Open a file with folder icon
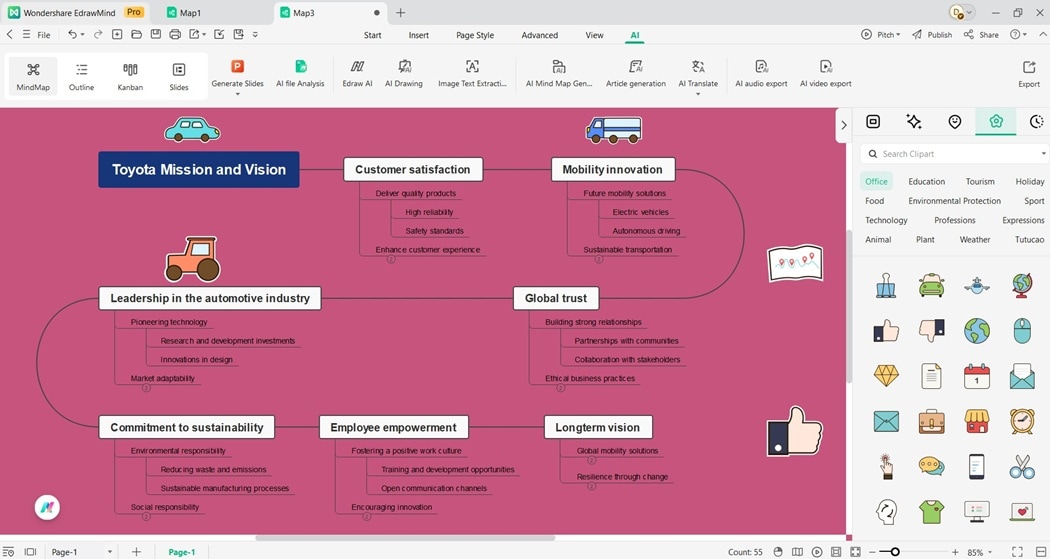This screenshot has width=1050, height=559. pos(136,34)
